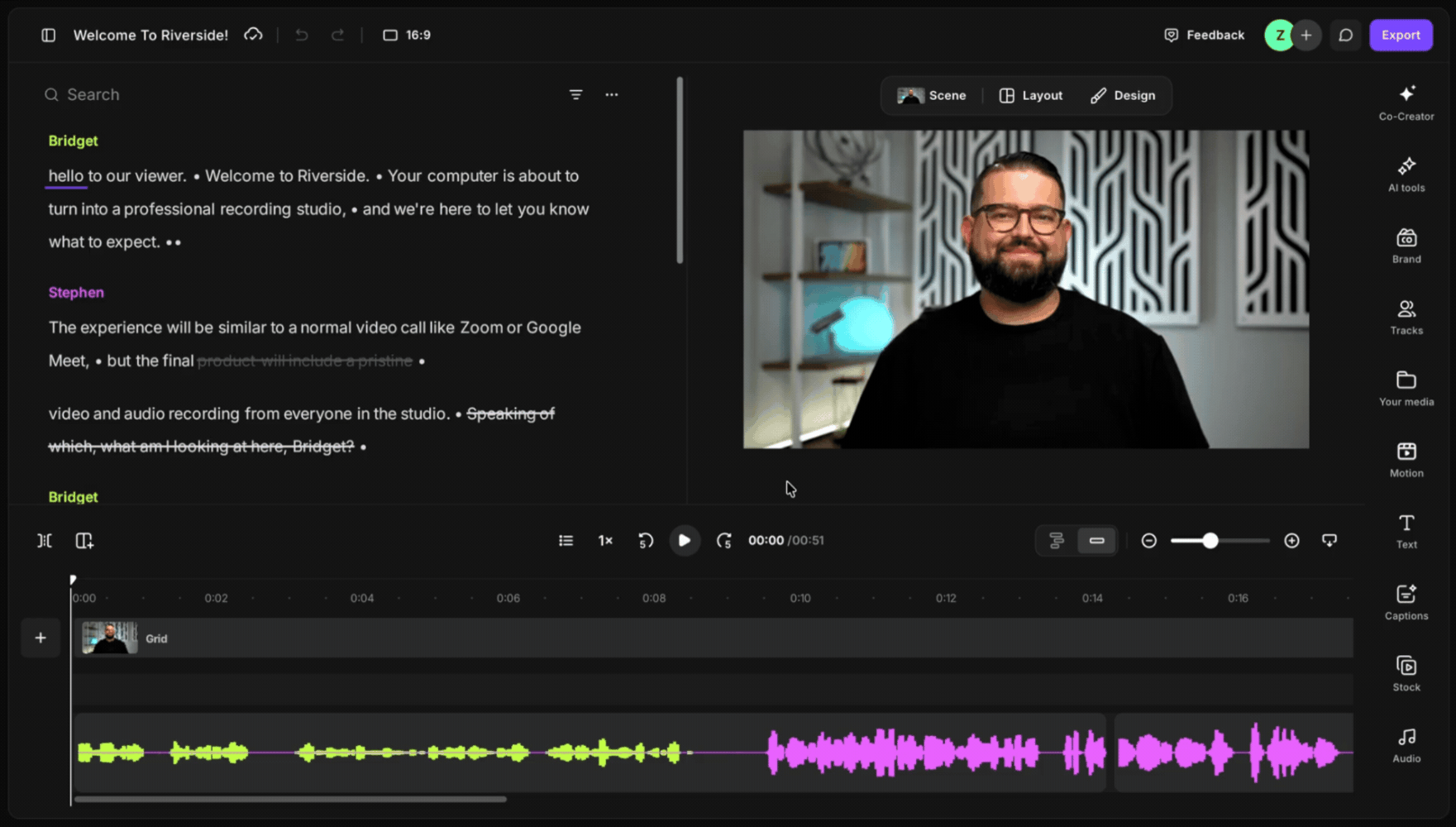Redo the last edit
The width and height of the screenshot is (1456, 827).
[x=337, y=35]
